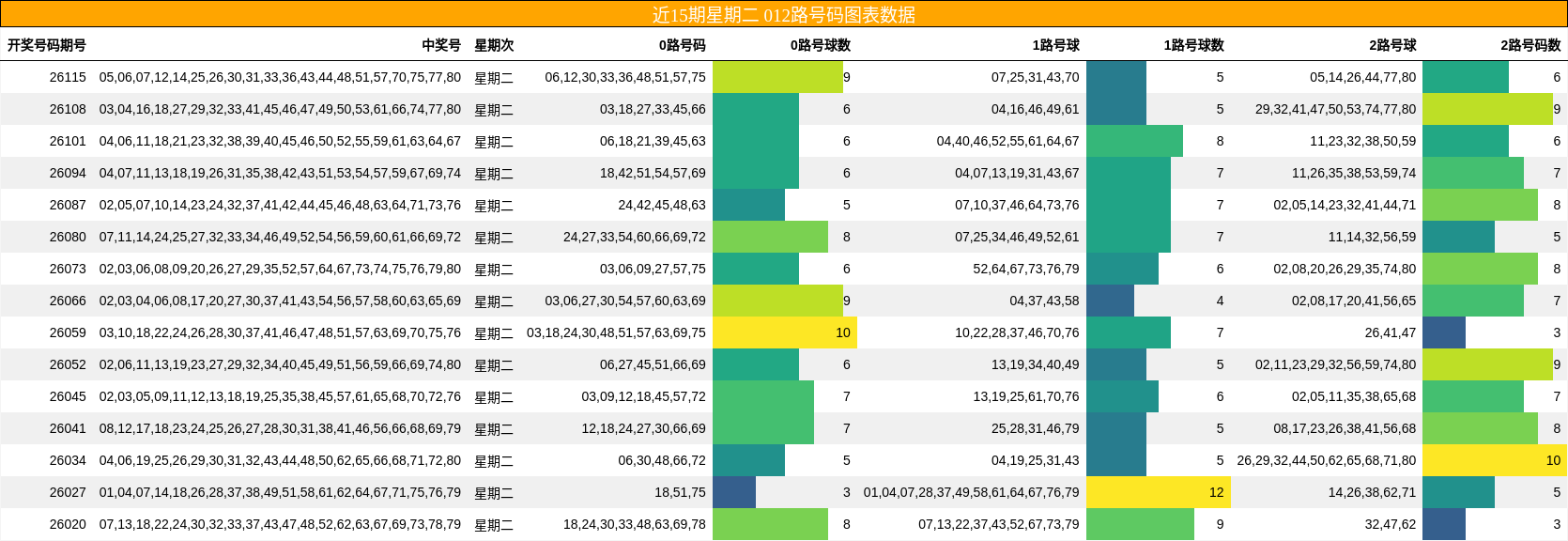This screenshot has width=1568, height=541.
Task: Click 1路号球数 bar in row 26020
Action: 1140,524
